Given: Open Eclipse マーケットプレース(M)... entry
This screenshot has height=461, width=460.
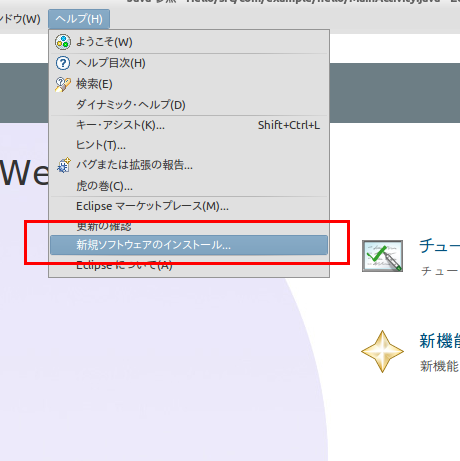Looking at the screenshot, I should pos(189,206).
